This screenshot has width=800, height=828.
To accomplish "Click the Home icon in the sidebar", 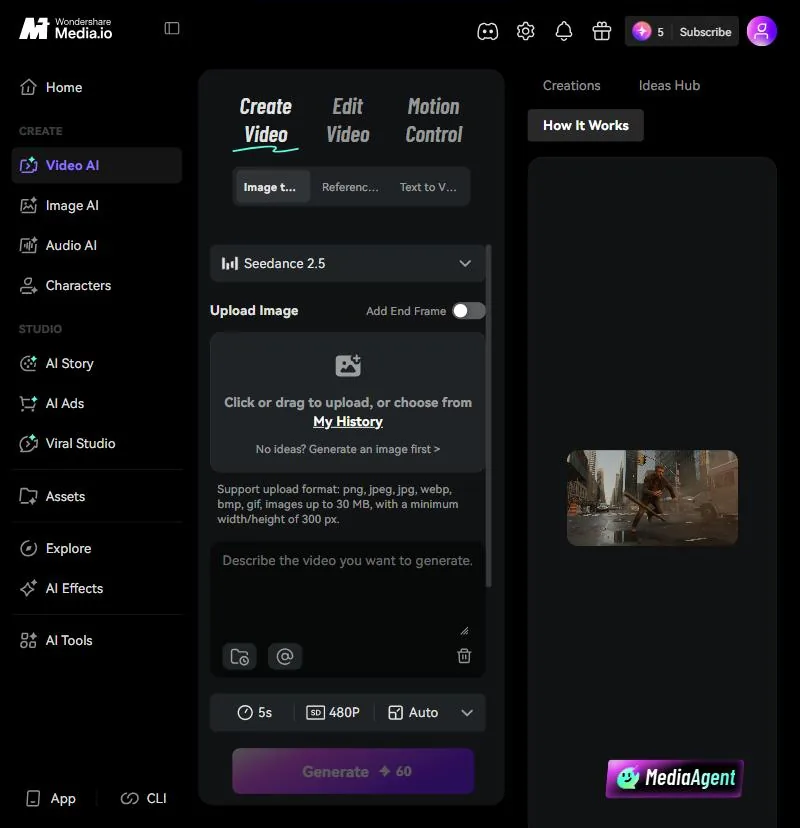I will (29, 87).
